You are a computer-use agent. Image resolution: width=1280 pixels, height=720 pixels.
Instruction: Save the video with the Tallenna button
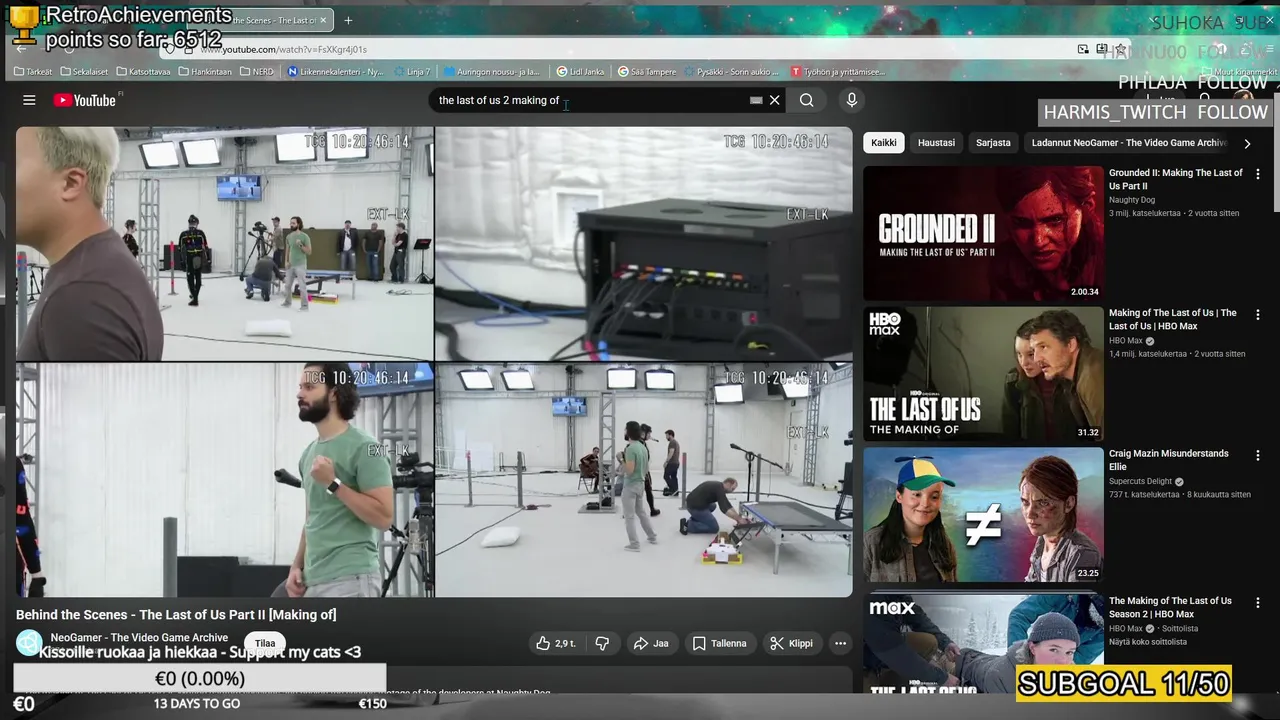click(720, 643)
